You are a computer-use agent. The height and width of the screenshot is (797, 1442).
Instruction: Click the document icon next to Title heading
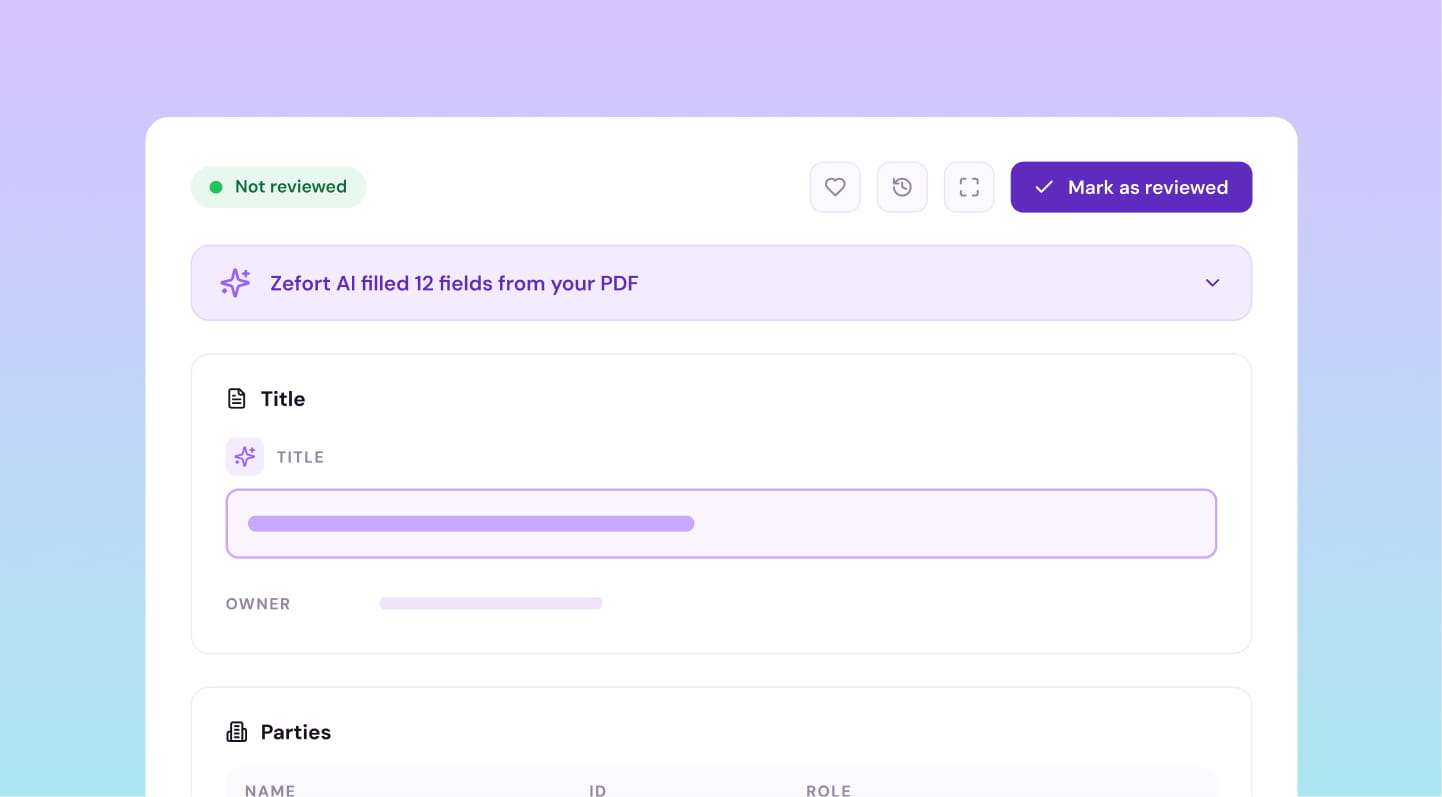pos(237,399)
